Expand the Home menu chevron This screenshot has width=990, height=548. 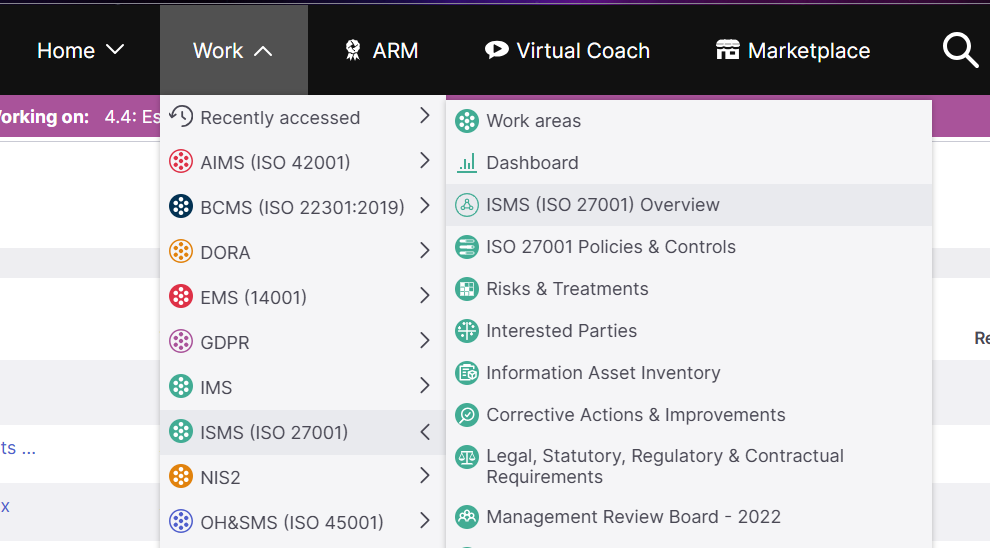[115, 50]
